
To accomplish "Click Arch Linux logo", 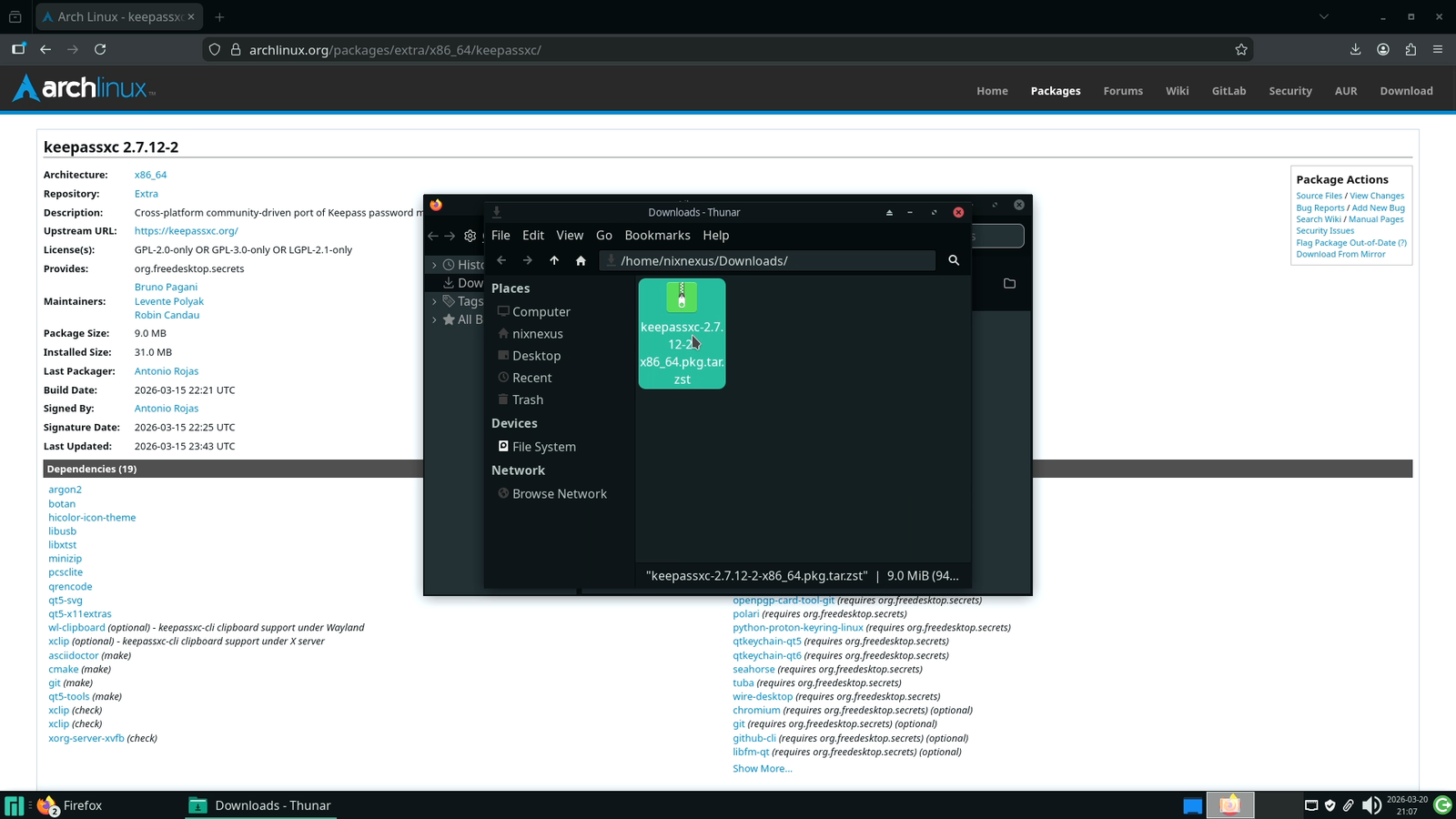I will (84, 87).
